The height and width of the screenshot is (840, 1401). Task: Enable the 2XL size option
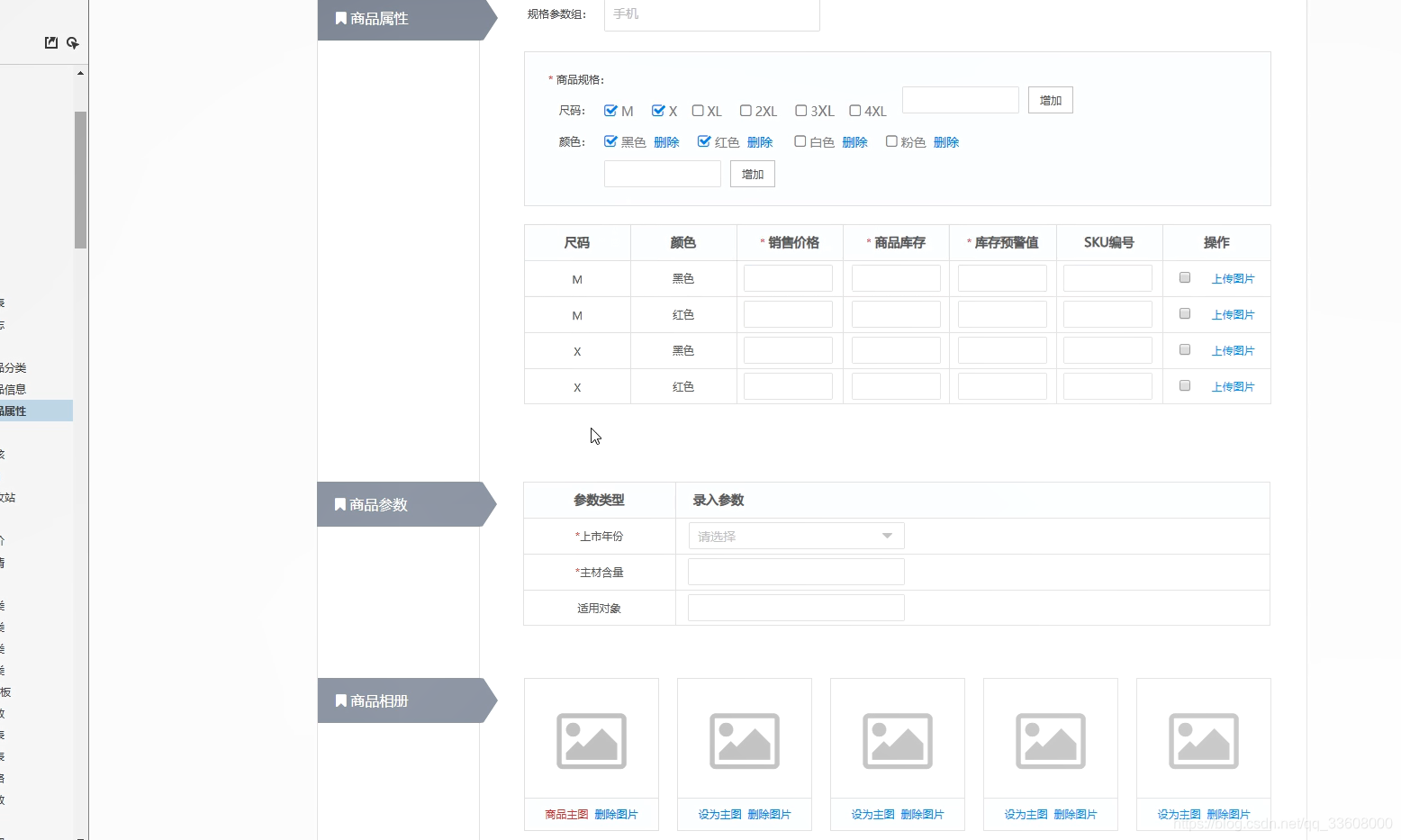click(746, 111)
